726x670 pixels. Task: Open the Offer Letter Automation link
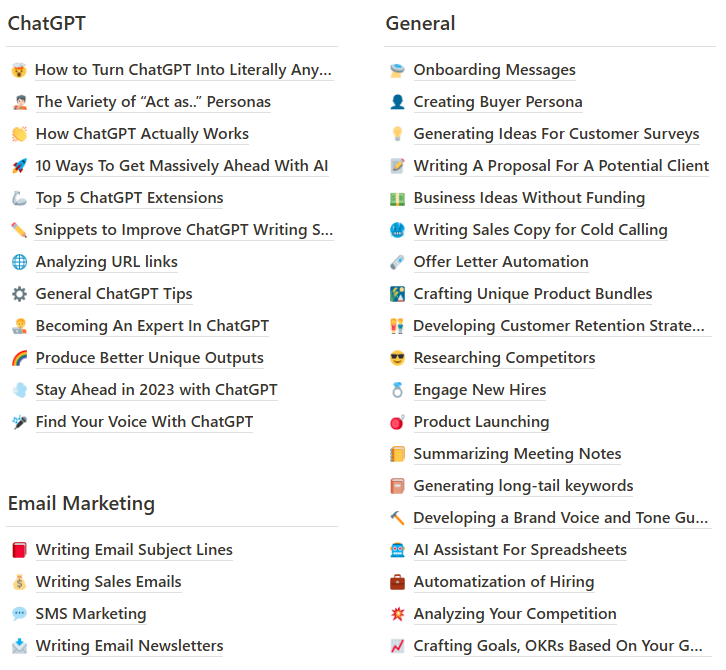(501, 262)
